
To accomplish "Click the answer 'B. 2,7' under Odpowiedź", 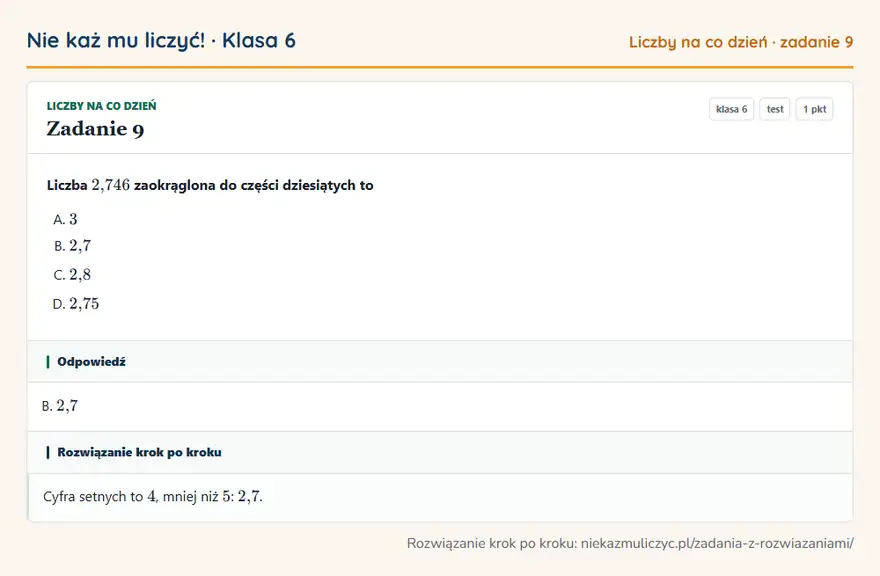I will [x=60, y=405].
